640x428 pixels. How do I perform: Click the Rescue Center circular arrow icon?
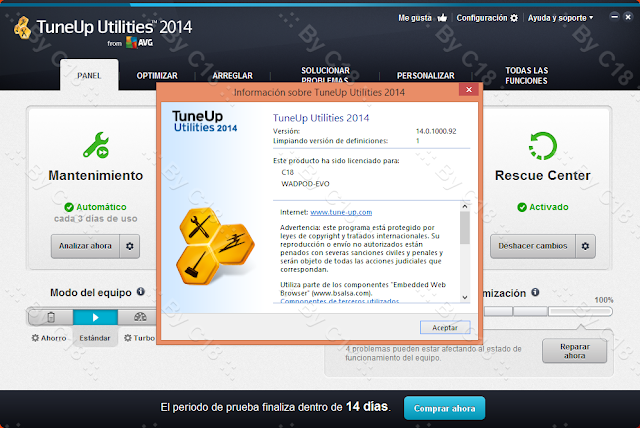(543, 146)
